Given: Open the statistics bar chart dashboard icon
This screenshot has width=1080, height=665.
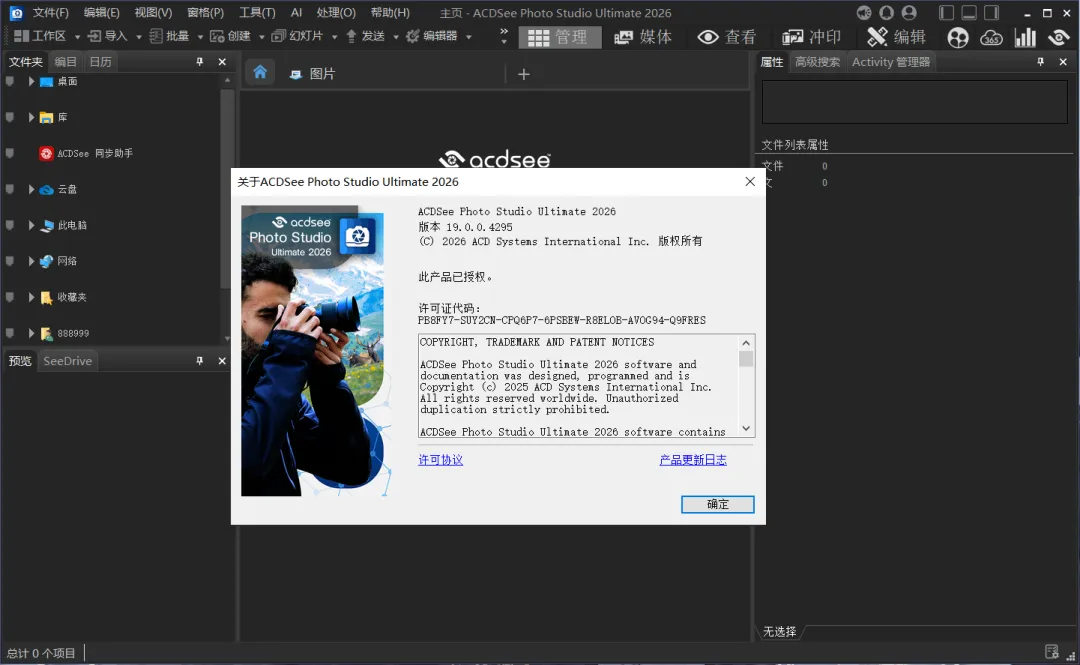Looking at the screenshot, I should [1025, 37].
